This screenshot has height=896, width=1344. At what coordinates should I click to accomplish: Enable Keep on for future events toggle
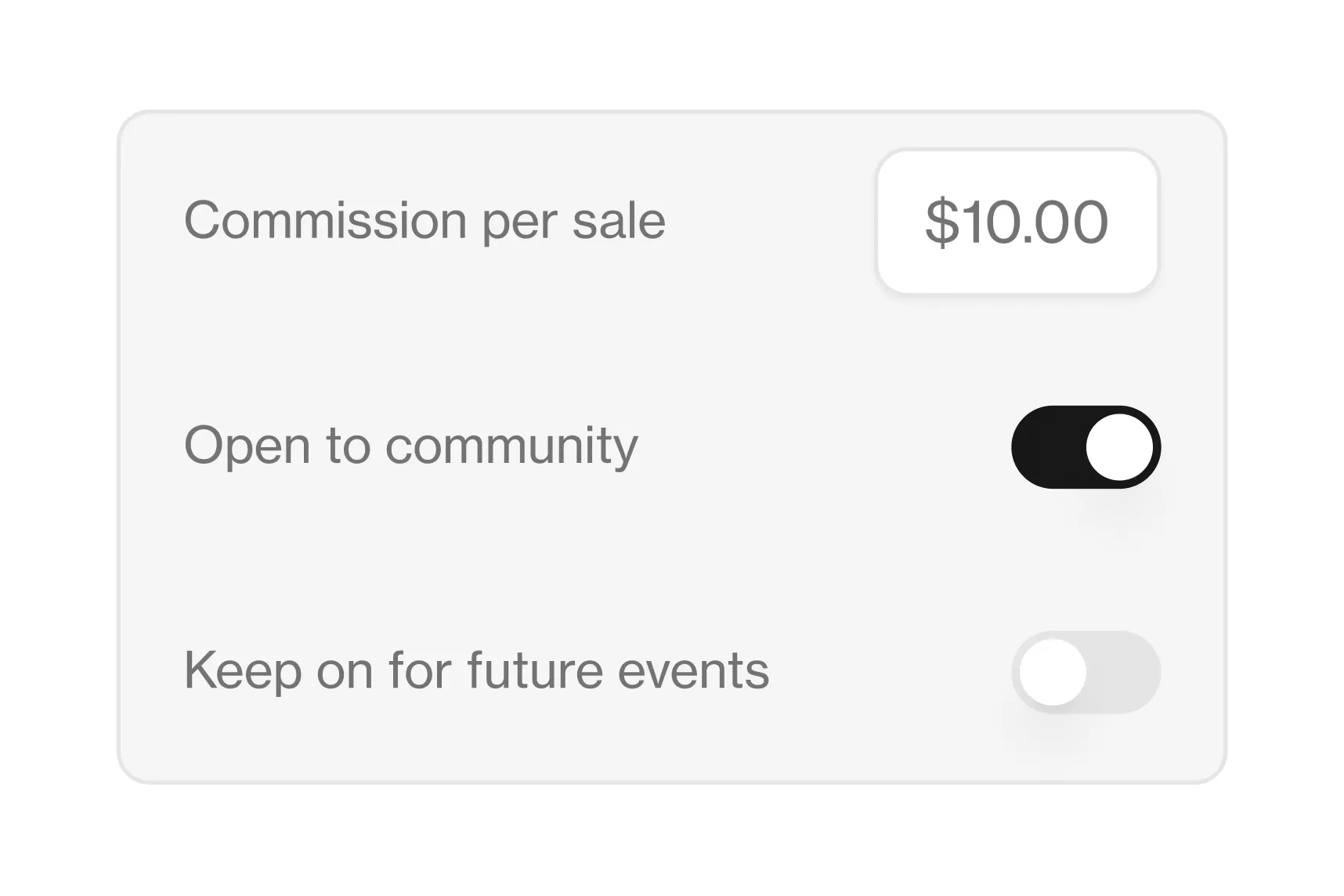pyautogui.click(x=1086, y=672)
